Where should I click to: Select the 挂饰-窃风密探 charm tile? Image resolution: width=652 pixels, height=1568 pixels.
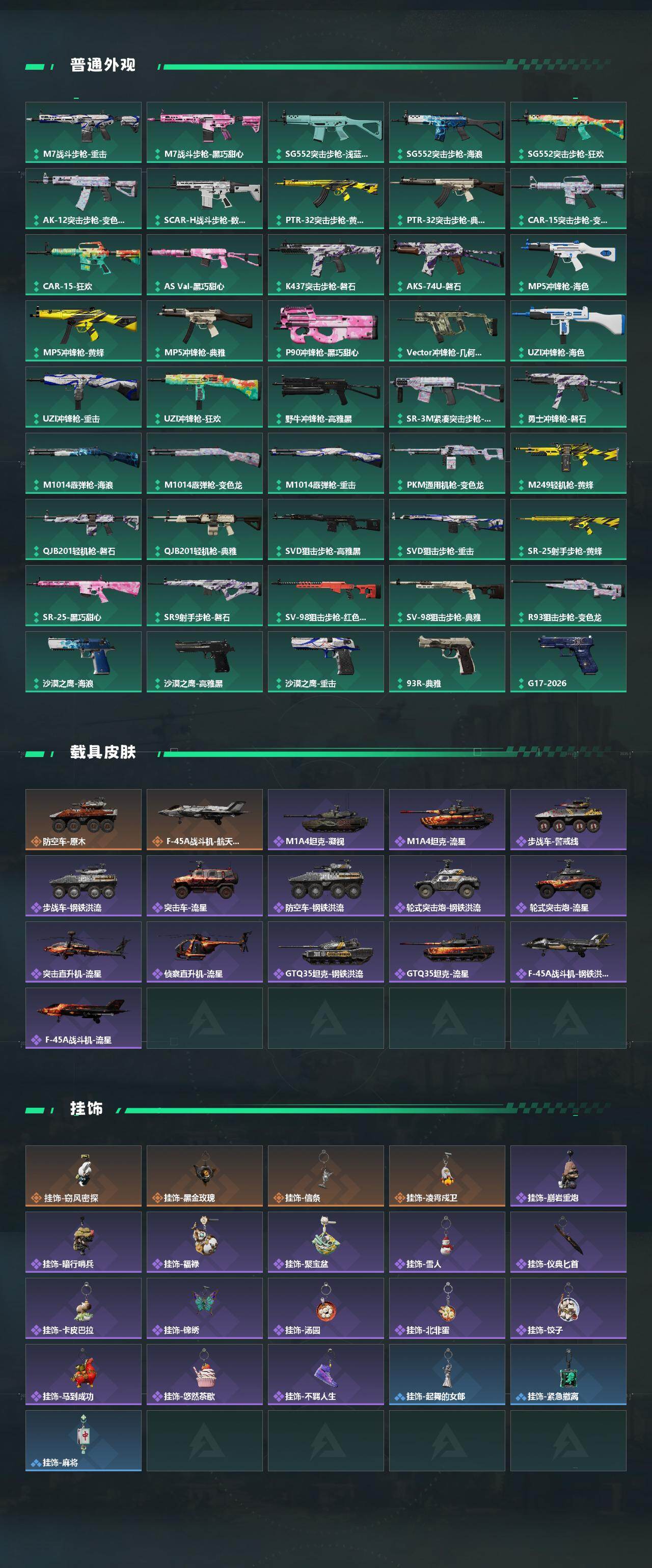pyautogui.click(x=84, y=1175)
